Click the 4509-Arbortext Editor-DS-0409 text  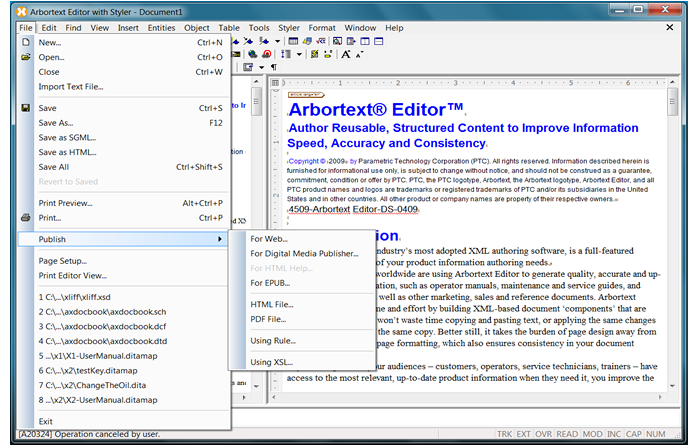(x=353, y=209)
